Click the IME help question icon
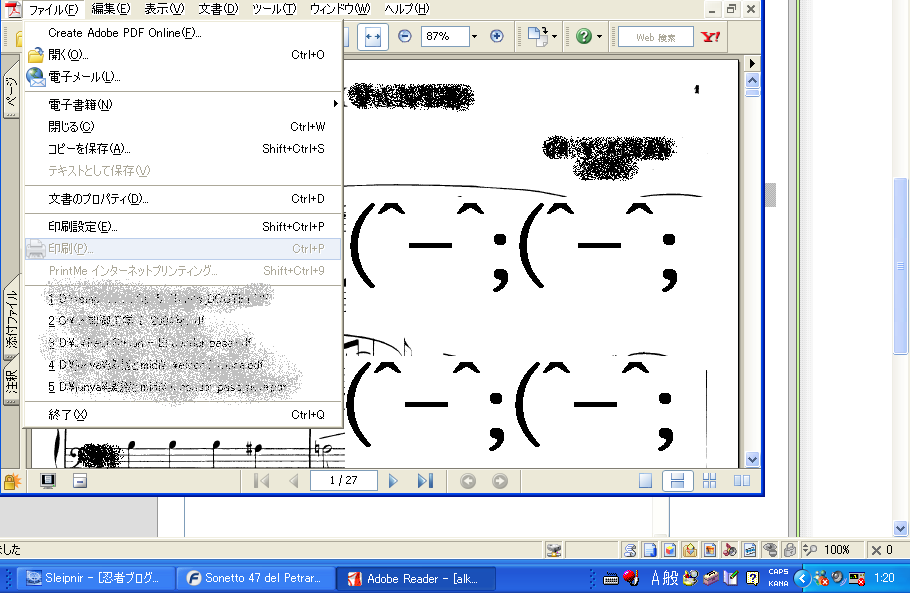The image size is (910, 593). (752, 578)
